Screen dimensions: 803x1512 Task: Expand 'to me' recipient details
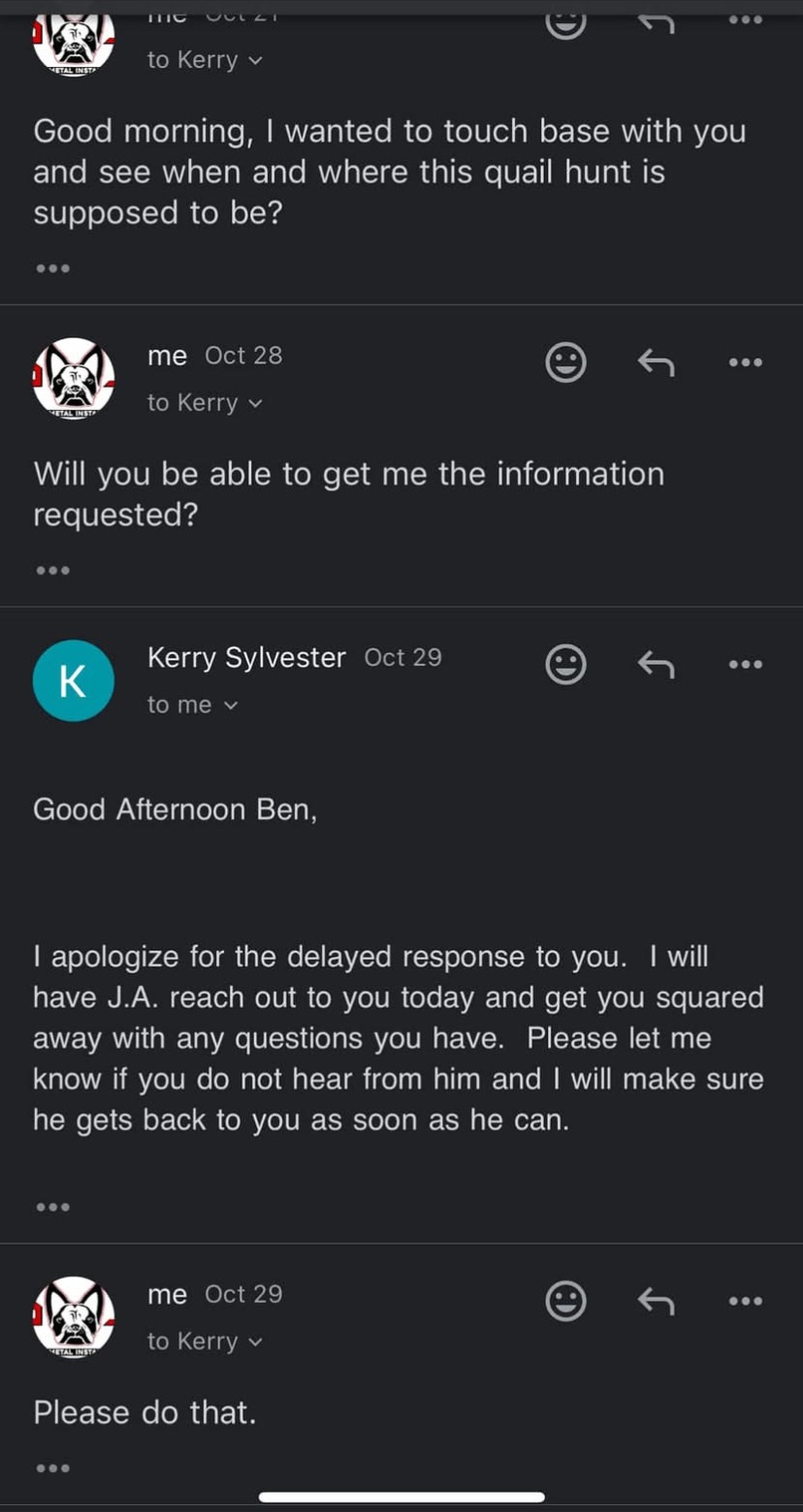(x=192, y=705)
